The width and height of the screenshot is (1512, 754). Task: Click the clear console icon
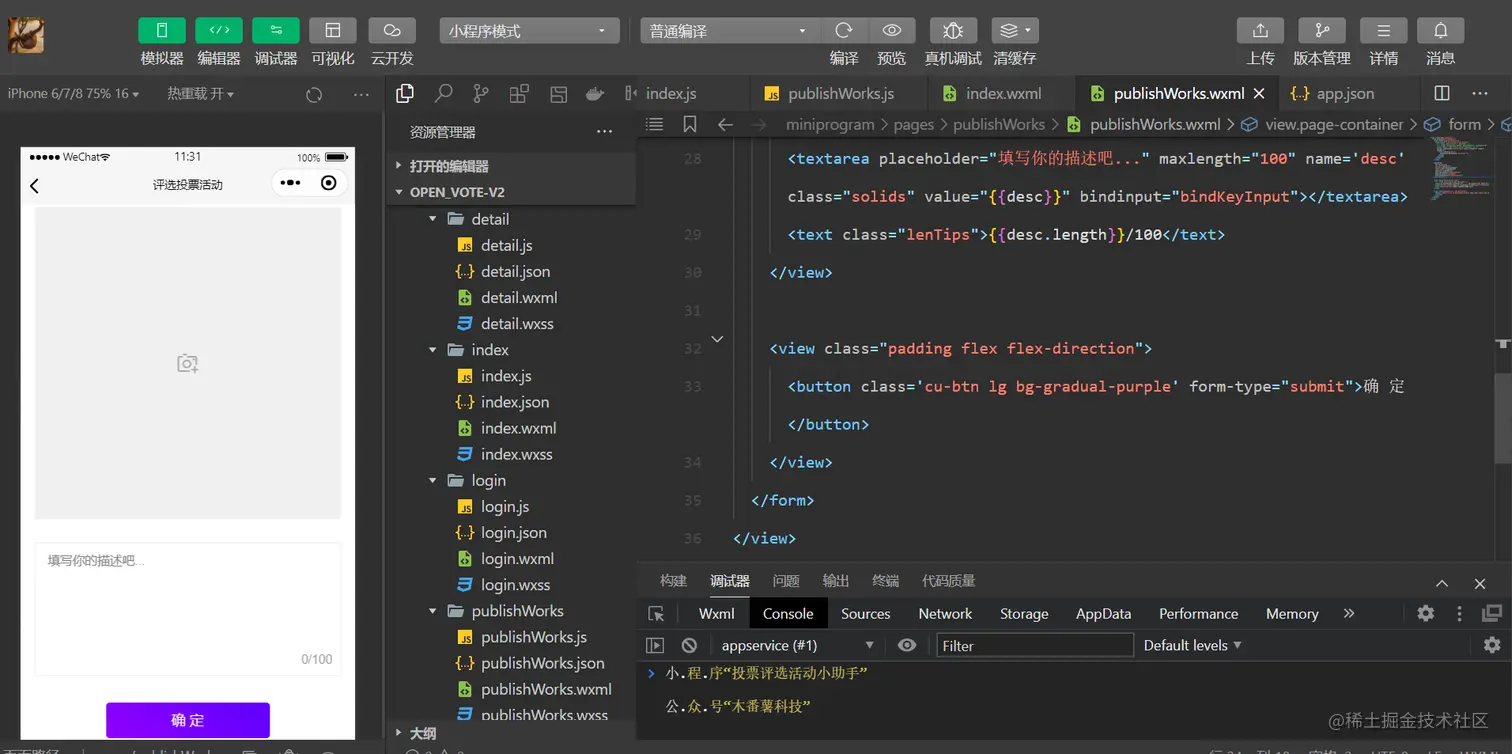point(689,645)
